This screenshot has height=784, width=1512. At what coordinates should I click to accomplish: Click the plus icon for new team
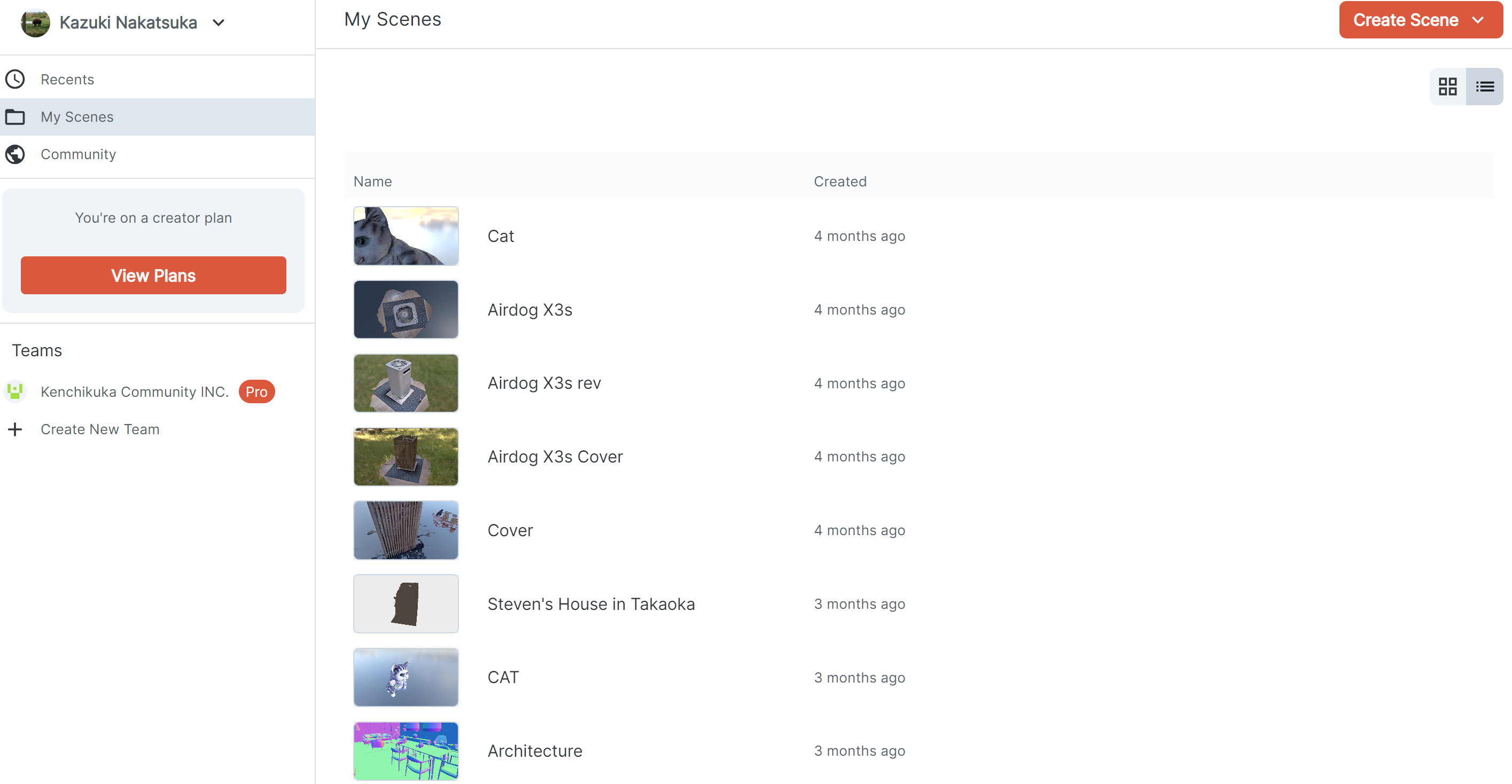click(x=15, y=429)
